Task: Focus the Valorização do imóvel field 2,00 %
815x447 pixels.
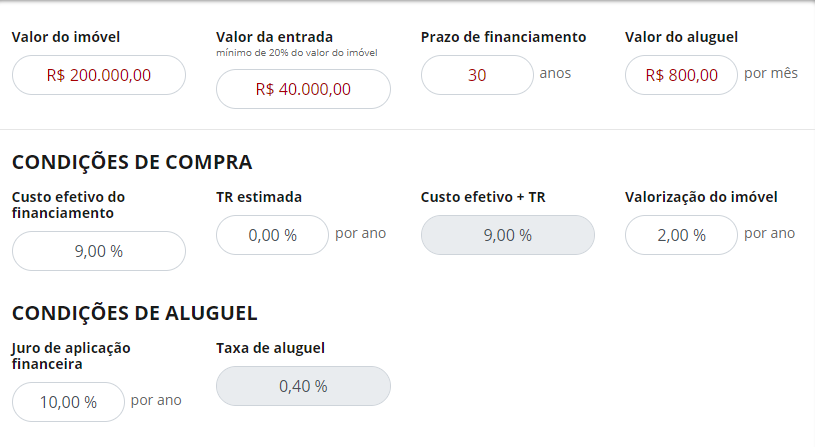Action: pyautogui.click(x=681, y=235)
